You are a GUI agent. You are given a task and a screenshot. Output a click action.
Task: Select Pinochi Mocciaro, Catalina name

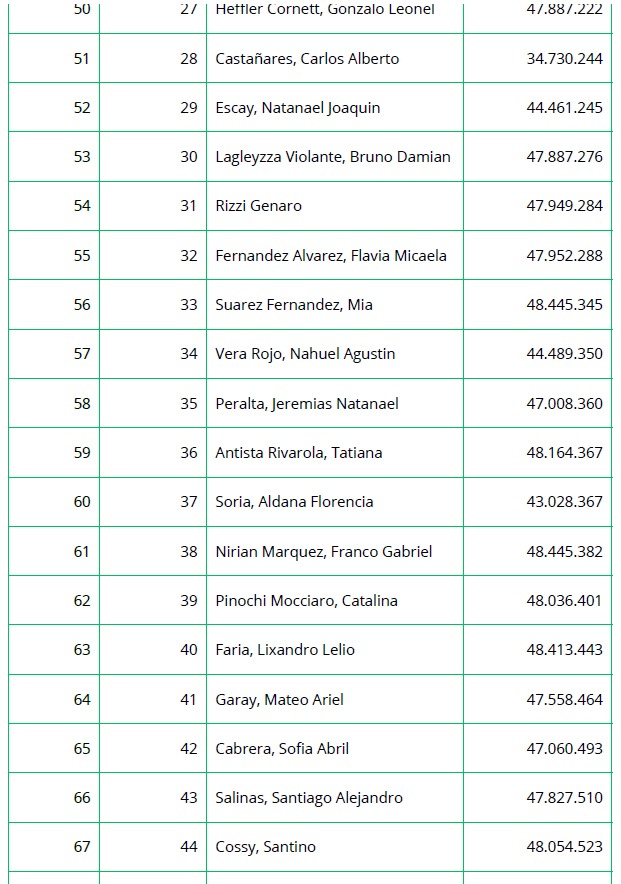[x=306, y=601]
